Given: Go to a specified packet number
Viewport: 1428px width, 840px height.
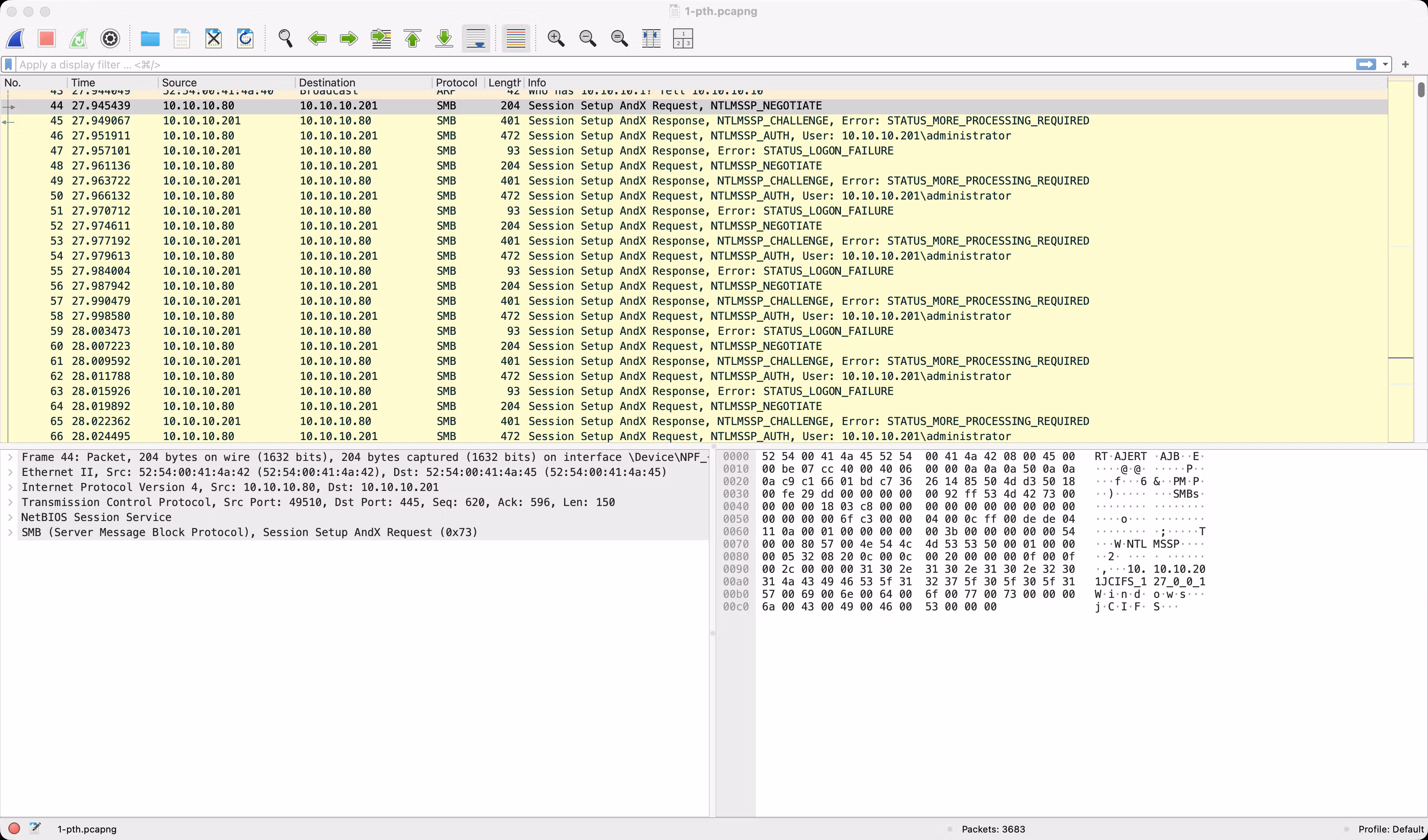Looking at the screenshot, I should click(x=381, y=38).
